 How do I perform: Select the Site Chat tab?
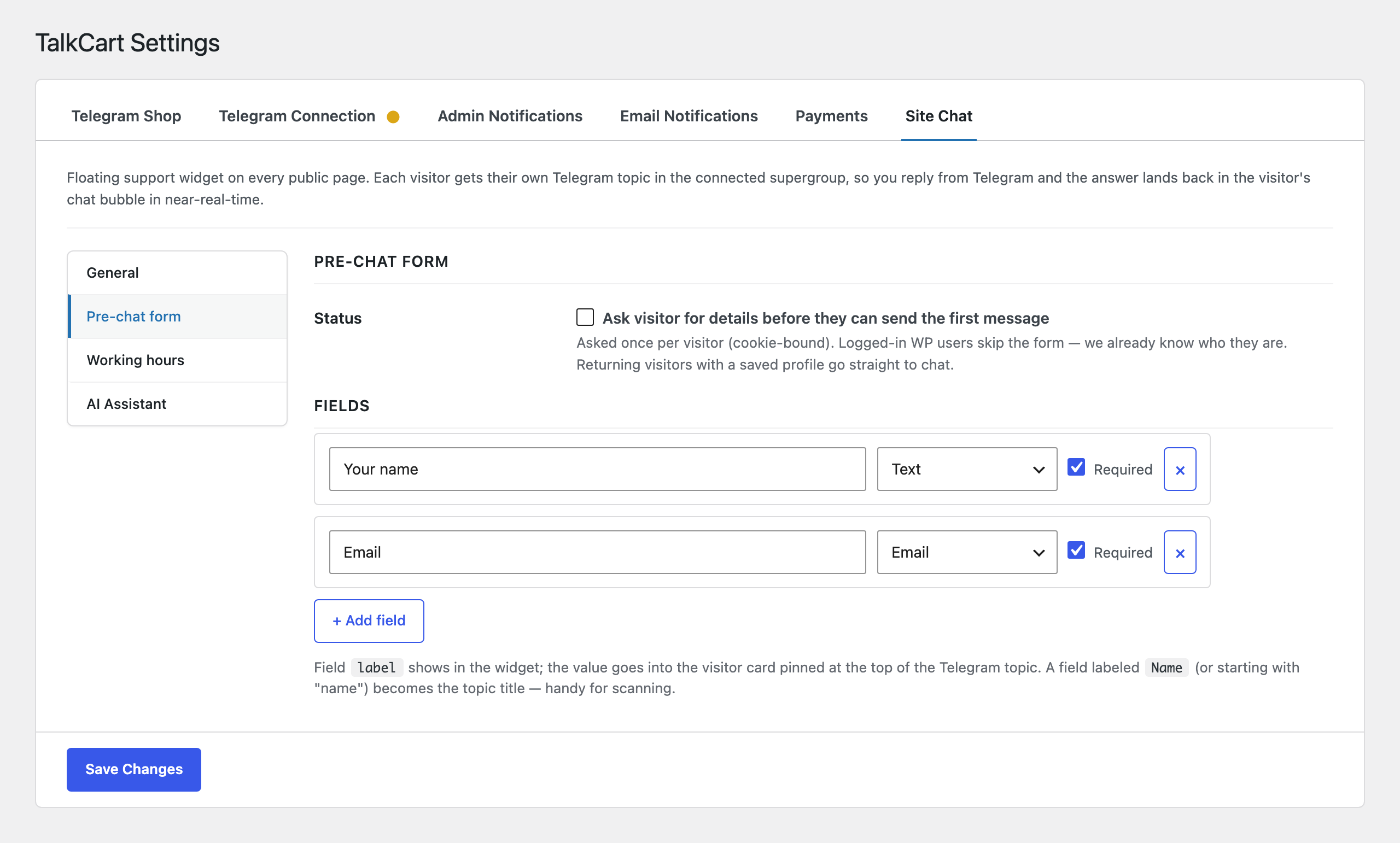[938, 116]
